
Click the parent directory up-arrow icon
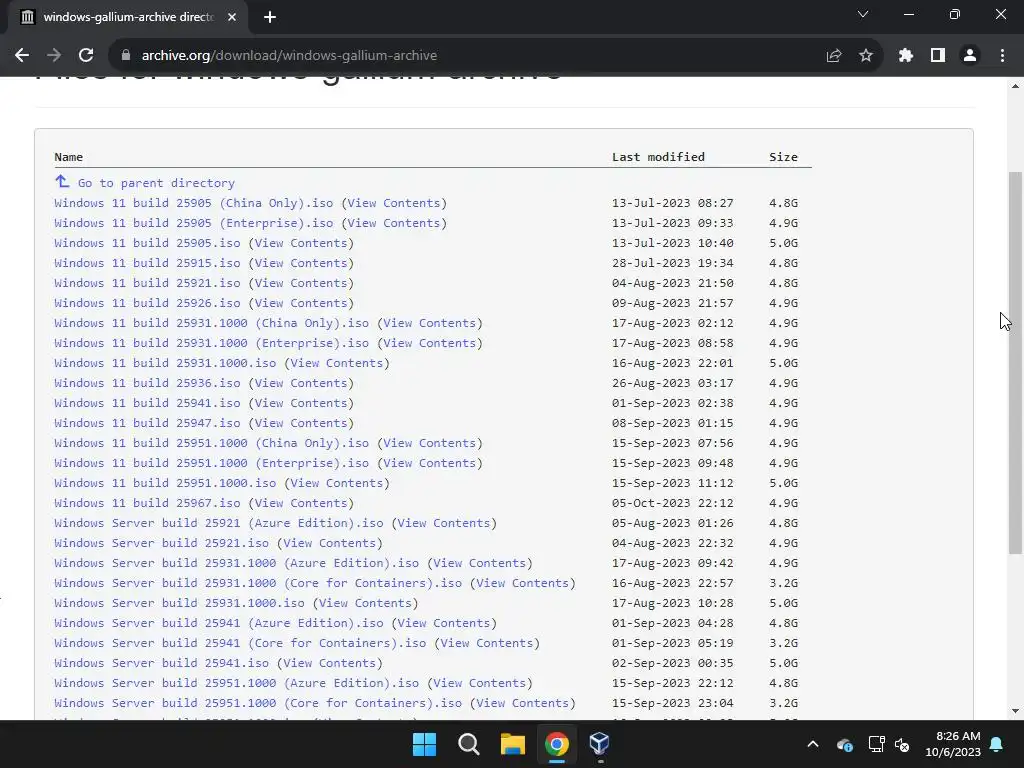[x=62, y=182]
